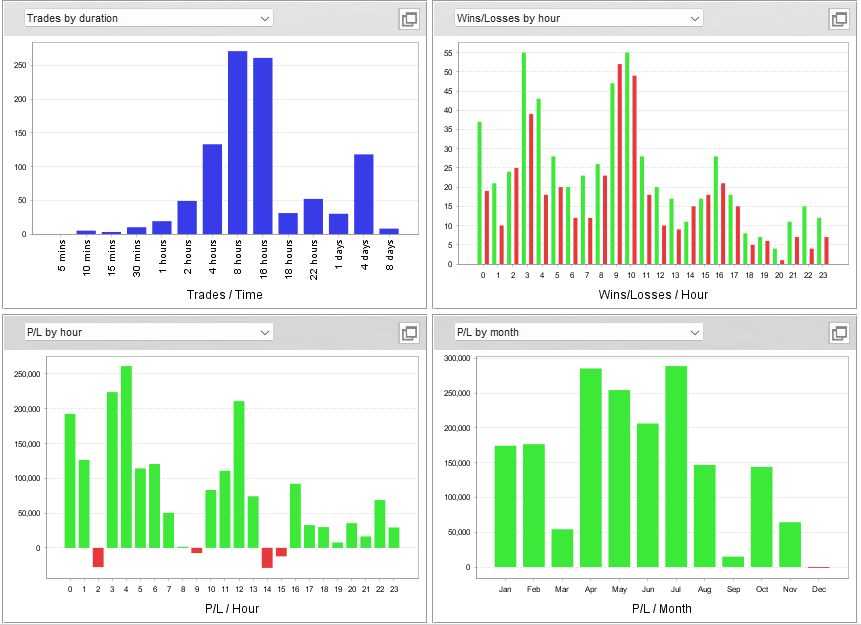The height and width of the screenshot is (625, 861).
Task: Open the P/L by month dropdown
Action: [579, 332]
